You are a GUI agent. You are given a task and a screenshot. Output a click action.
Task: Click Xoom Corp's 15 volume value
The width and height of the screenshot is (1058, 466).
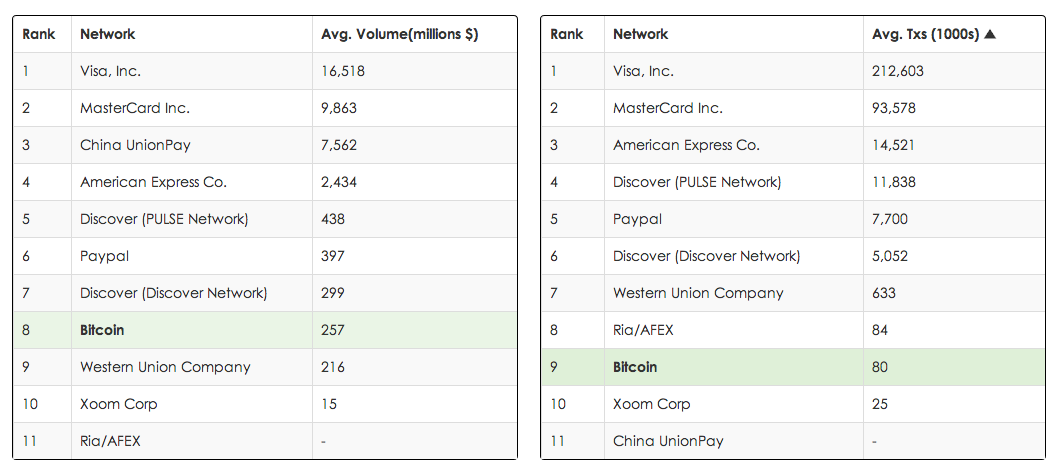point(329,404)
